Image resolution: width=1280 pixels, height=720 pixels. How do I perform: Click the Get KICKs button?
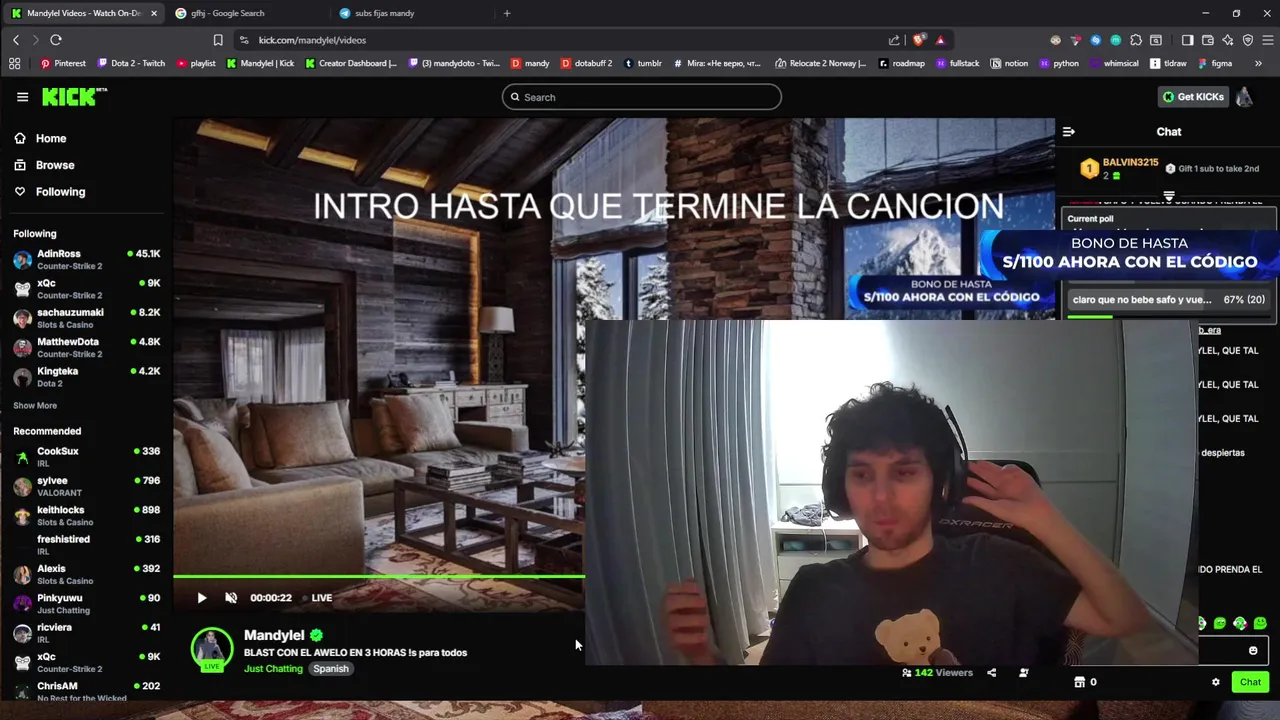click(1193, 97)
